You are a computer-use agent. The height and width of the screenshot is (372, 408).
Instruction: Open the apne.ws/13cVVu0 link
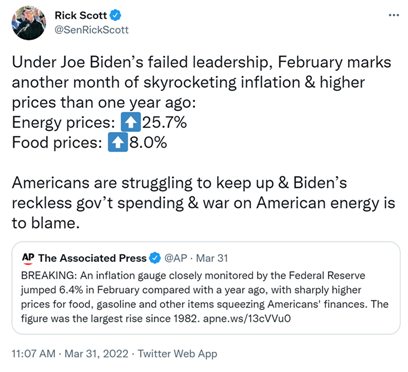[247, 318]
